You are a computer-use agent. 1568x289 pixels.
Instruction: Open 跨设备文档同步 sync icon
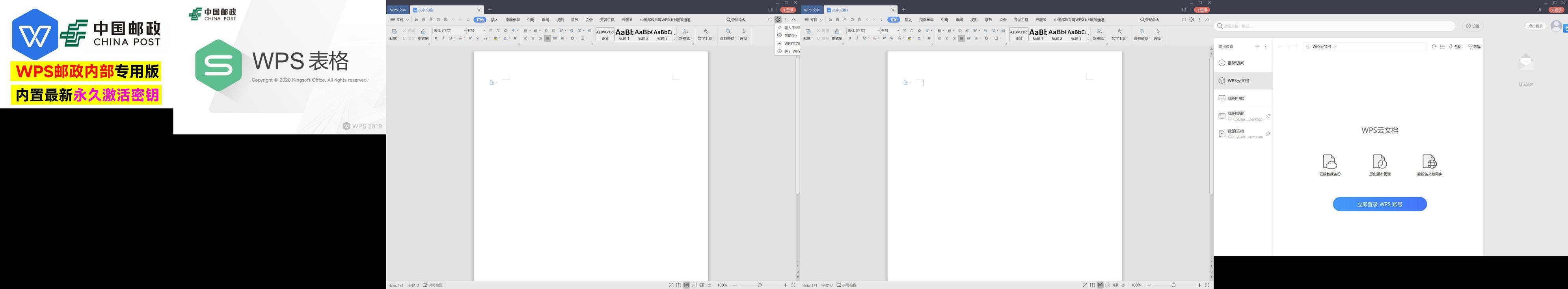click(x=1429, y=161)
